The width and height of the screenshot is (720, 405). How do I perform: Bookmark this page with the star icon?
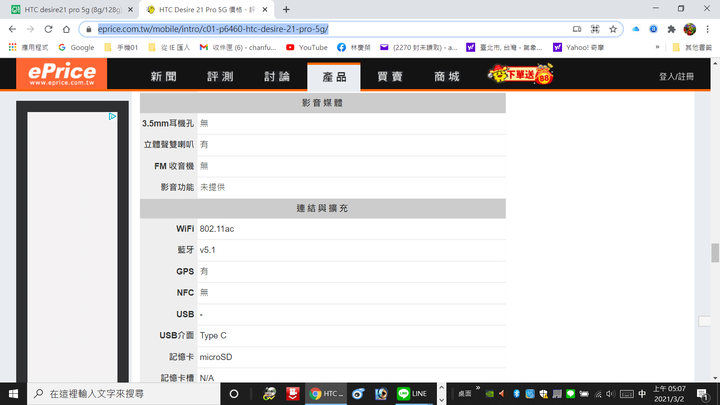[613, 29]
